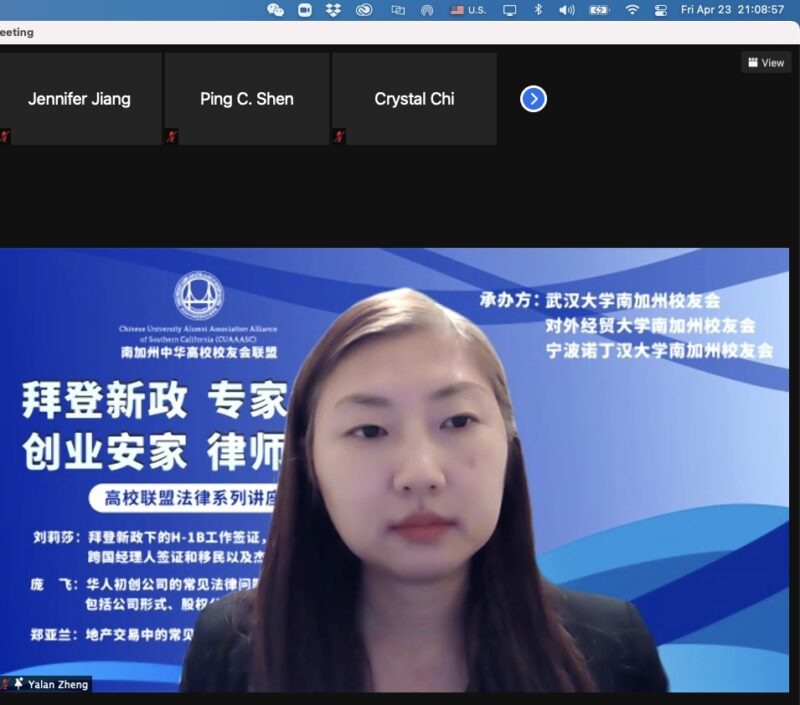Open the Wi-Fi status menu
The image size is (800, 705).
[632, 10]
